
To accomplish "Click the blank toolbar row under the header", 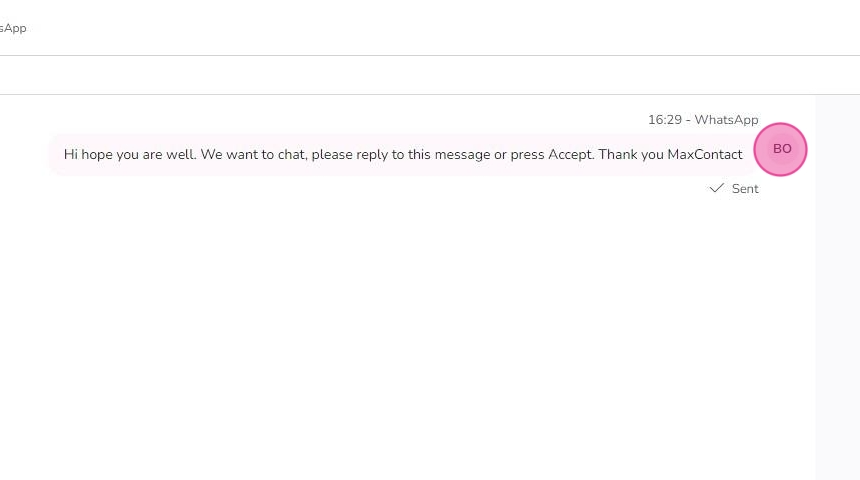I will coord(430,75).
